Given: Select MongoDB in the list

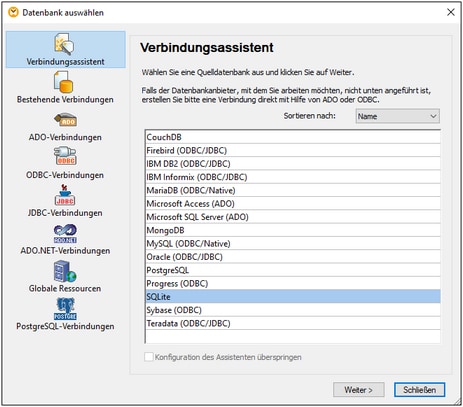Looking at the screenshot, I should pyautogui.click(x=293, y=230).
